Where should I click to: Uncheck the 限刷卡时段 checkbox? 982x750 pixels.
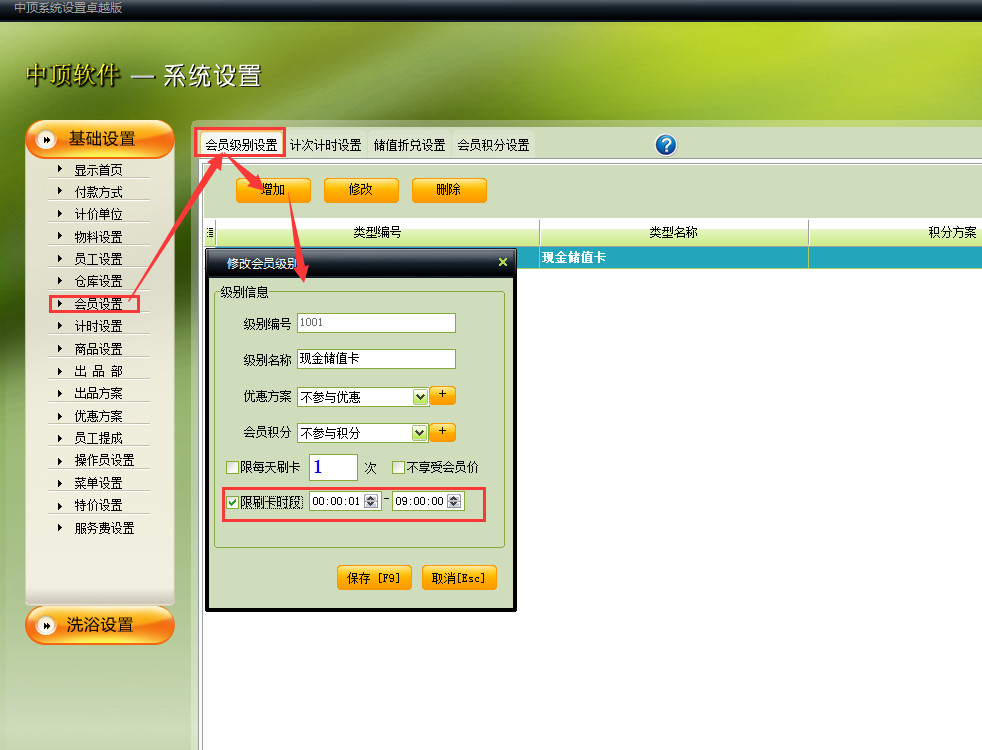click(232, 502)
